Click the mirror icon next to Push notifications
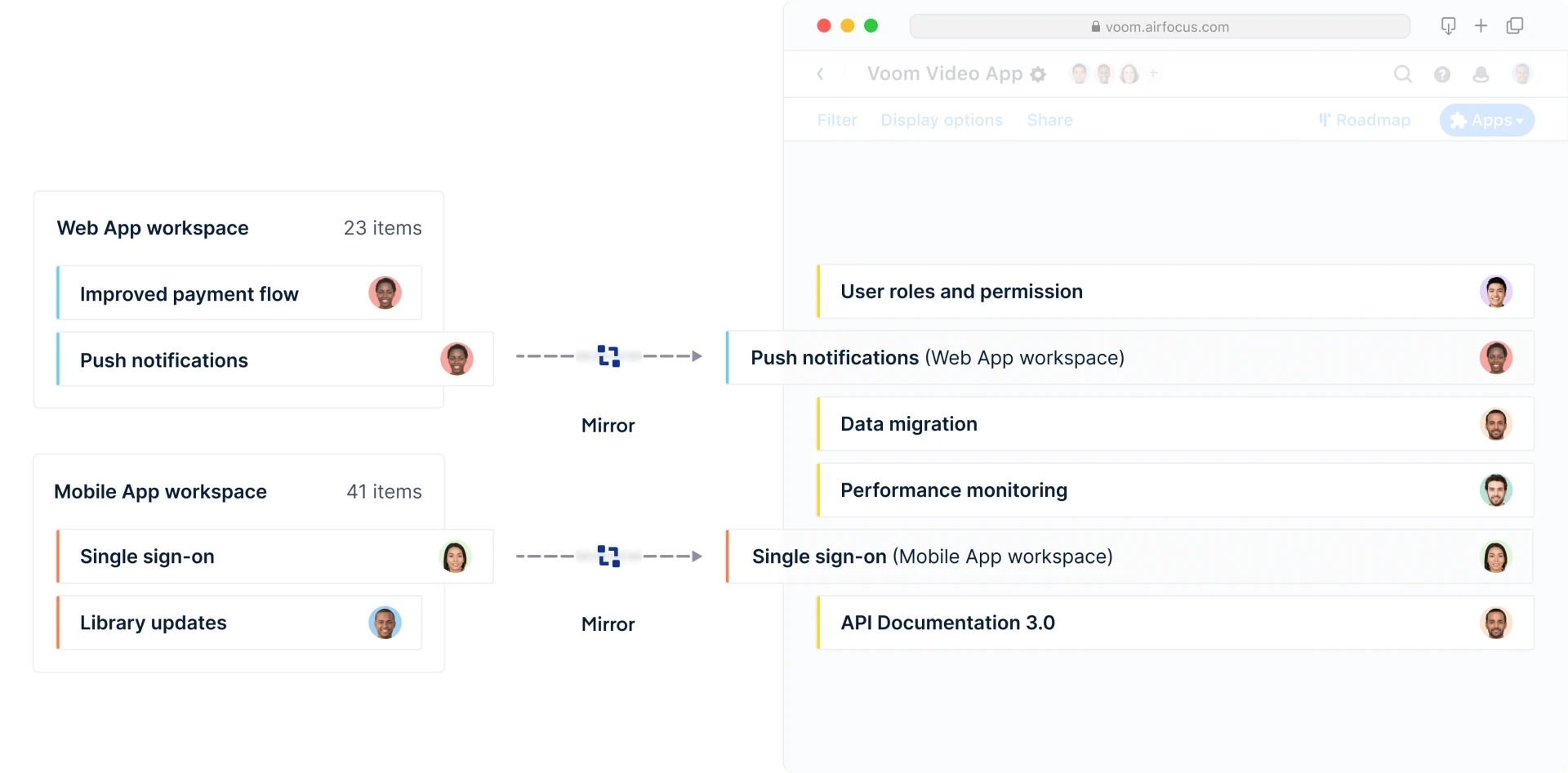Viewport: 1568px width, 773px height. [x=608, y=356]
